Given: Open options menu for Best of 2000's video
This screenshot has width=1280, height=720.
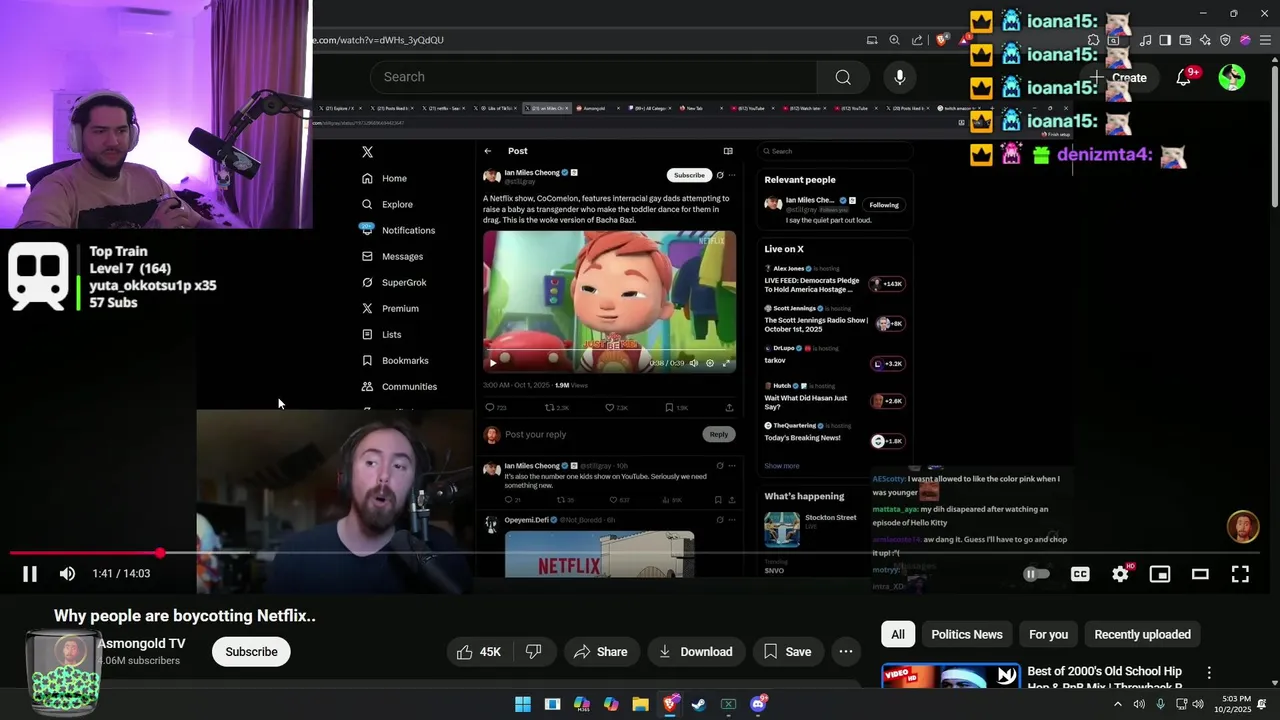Looking at the screenshot, I should pyautogui.click(x=1209, y=673).
